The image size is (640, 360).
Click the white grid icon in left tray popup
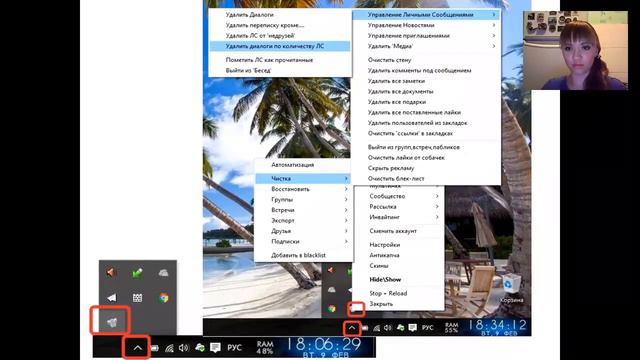pyautogui.click(x=137, y=298)
